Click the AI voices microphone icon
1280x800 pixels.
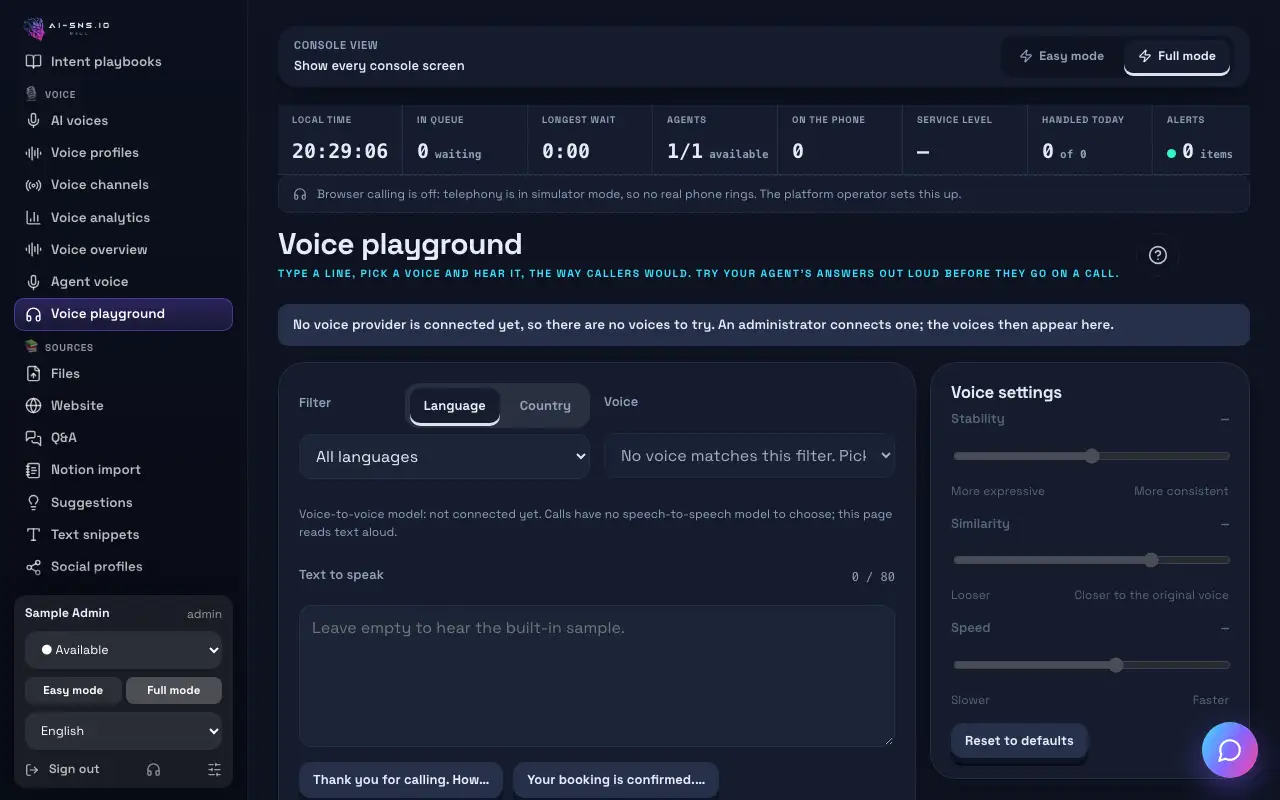click(34, 121)
